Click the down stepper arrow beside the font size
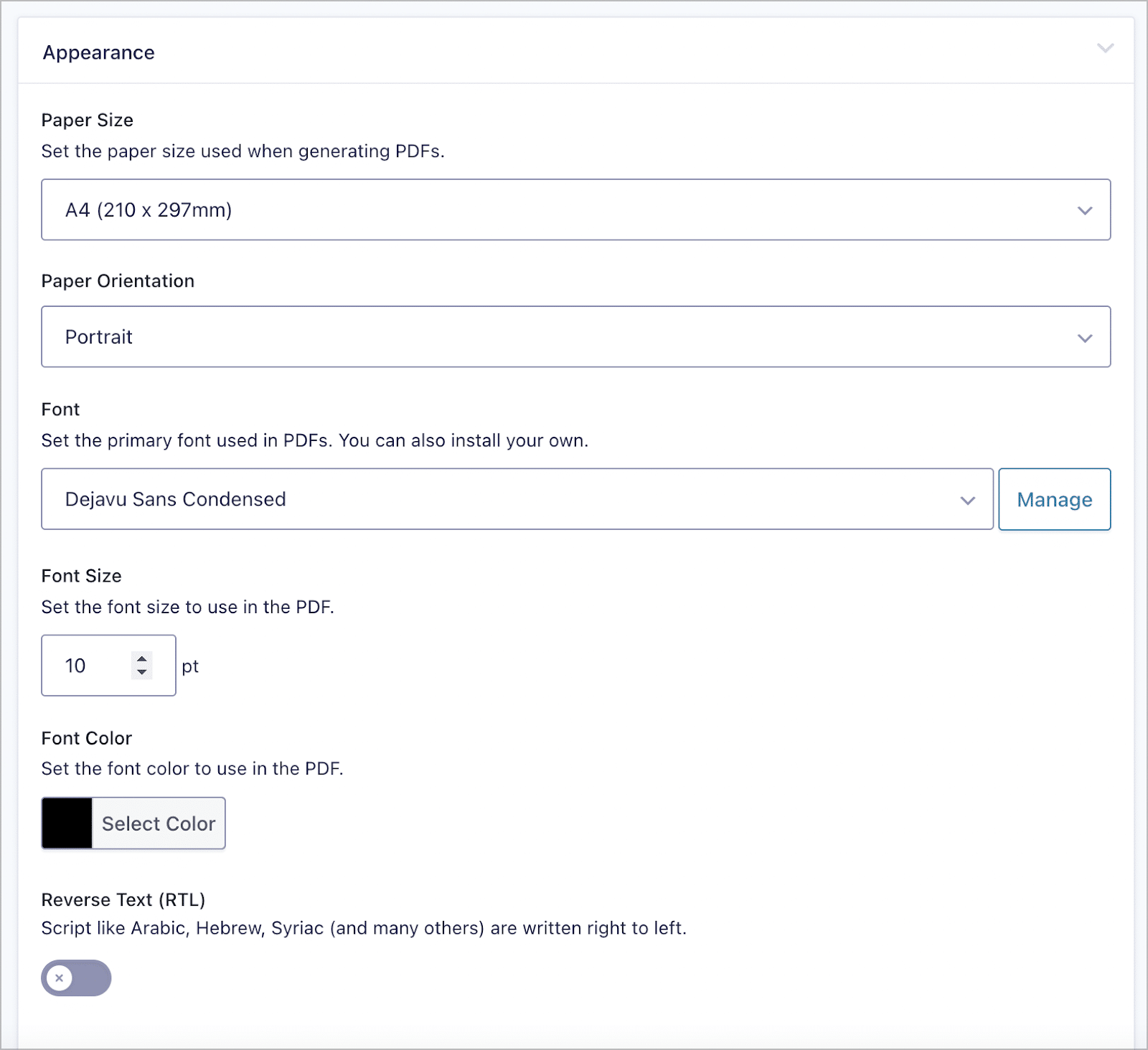1148x1050 pixels. pos(141,673)
